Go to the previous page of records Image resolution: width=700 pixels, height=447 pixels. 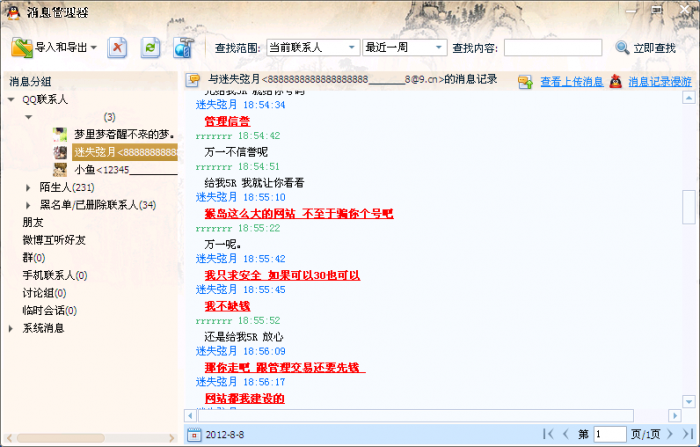click(x=566, y=434)
